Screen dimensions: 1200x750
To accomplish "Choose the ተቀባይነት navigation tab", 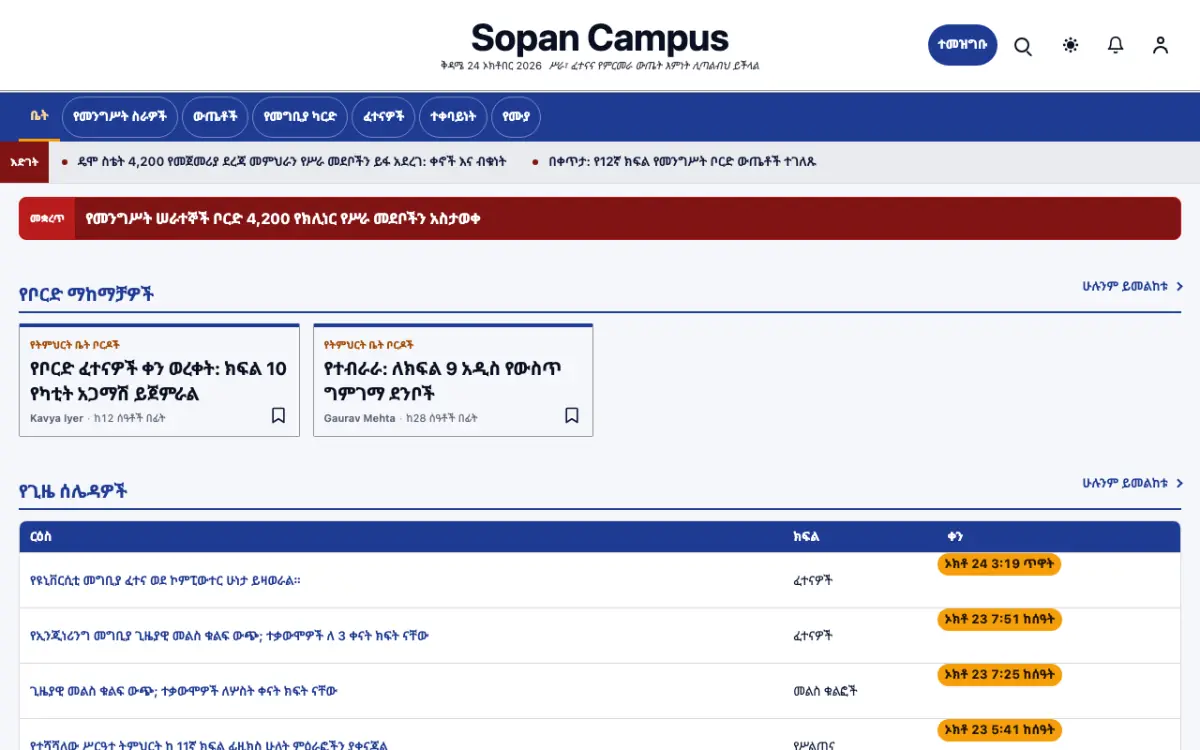I will click(453, 117).
